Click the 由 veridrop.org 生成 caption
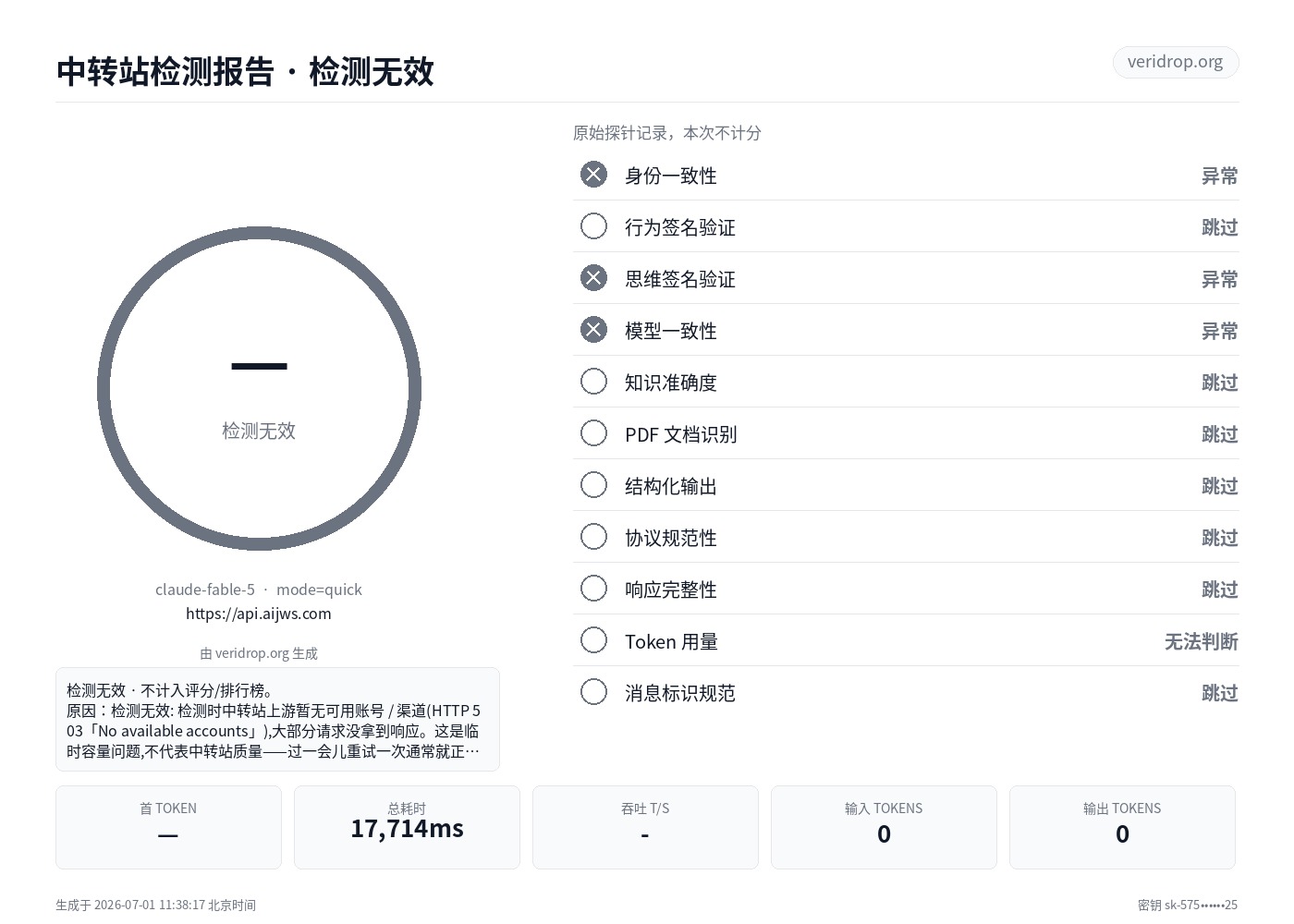Image resolution: width=1294 pixels, height=924 pixels. click(259, 653)
